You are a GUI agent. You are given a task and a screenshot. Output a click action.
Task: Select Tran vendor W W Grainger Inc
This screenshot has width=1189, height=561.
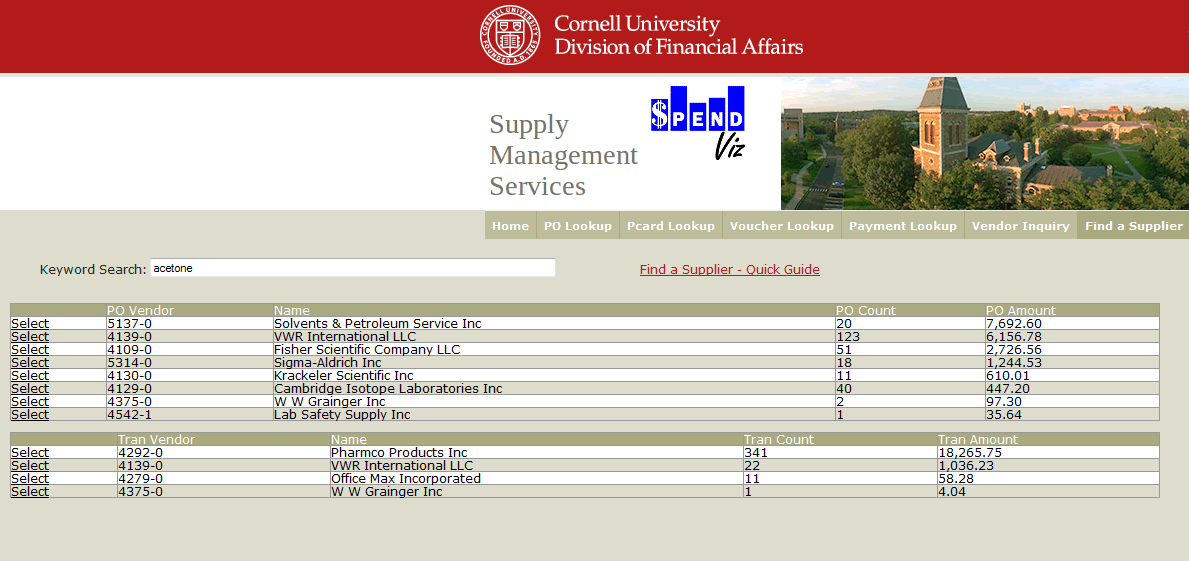[30, 491]
